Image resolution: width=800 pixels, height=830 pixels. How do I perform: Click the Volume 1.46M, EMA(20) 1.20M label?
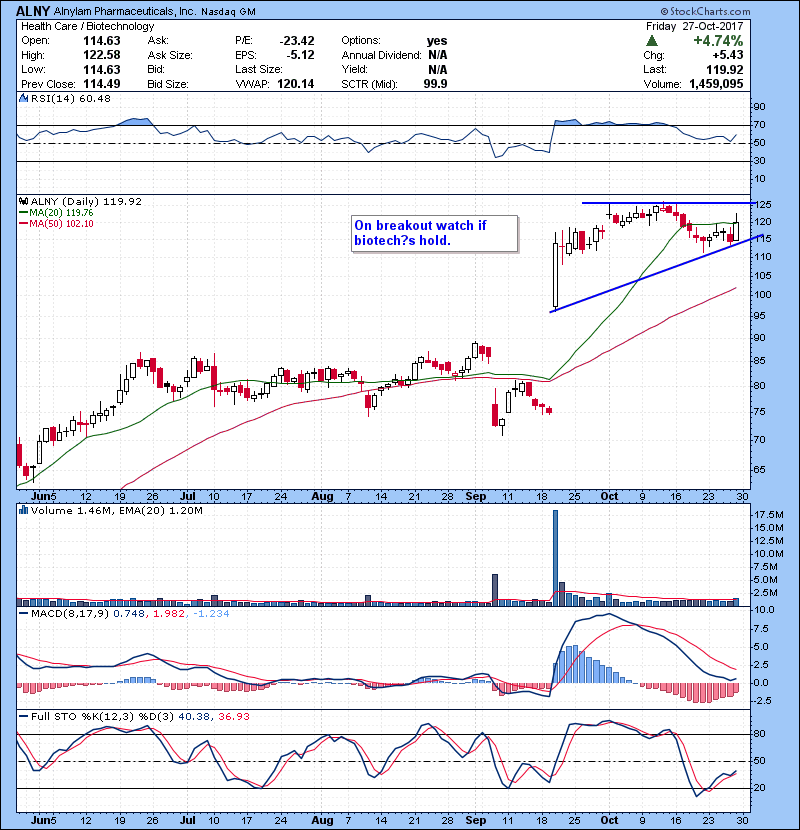[116, 511]
